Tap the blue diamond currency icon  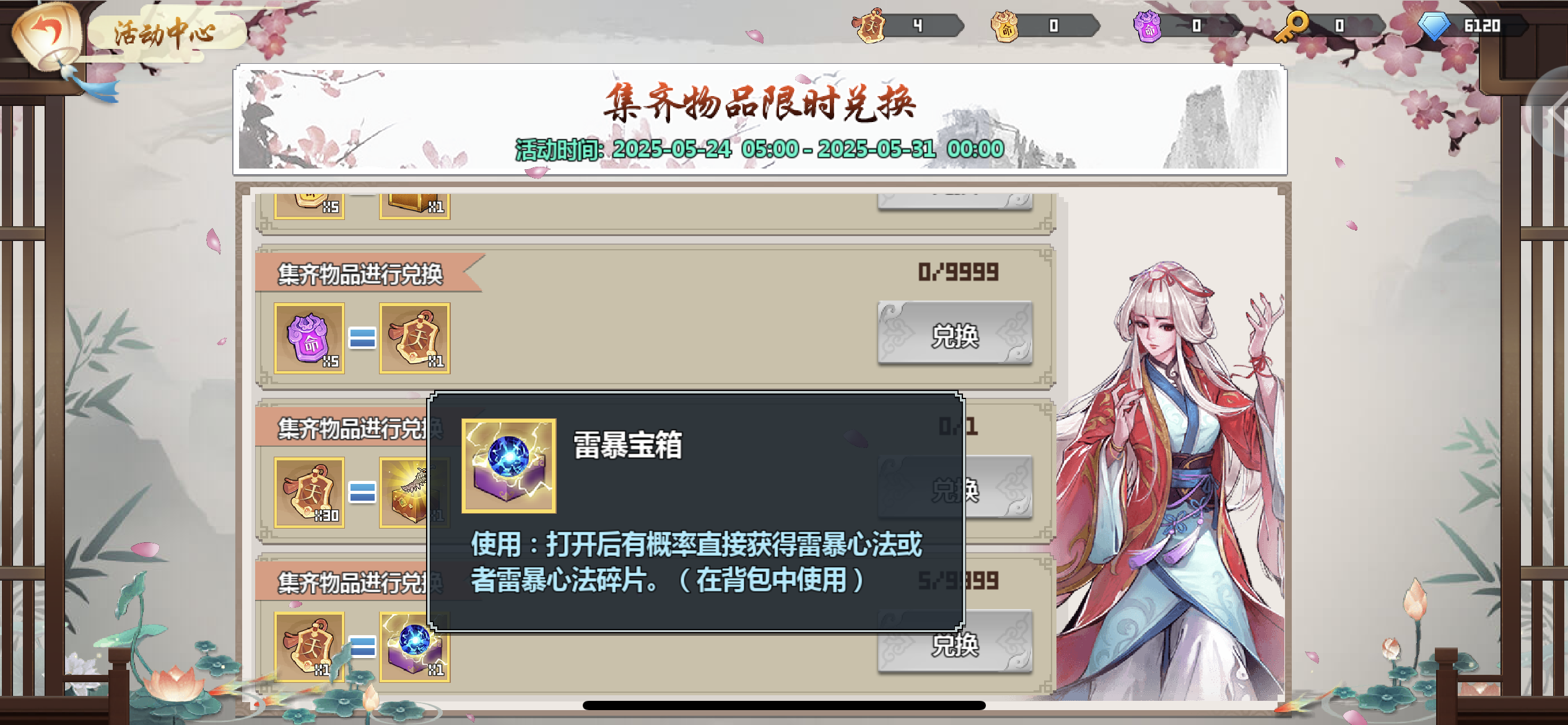click(x=1434, y=25)
